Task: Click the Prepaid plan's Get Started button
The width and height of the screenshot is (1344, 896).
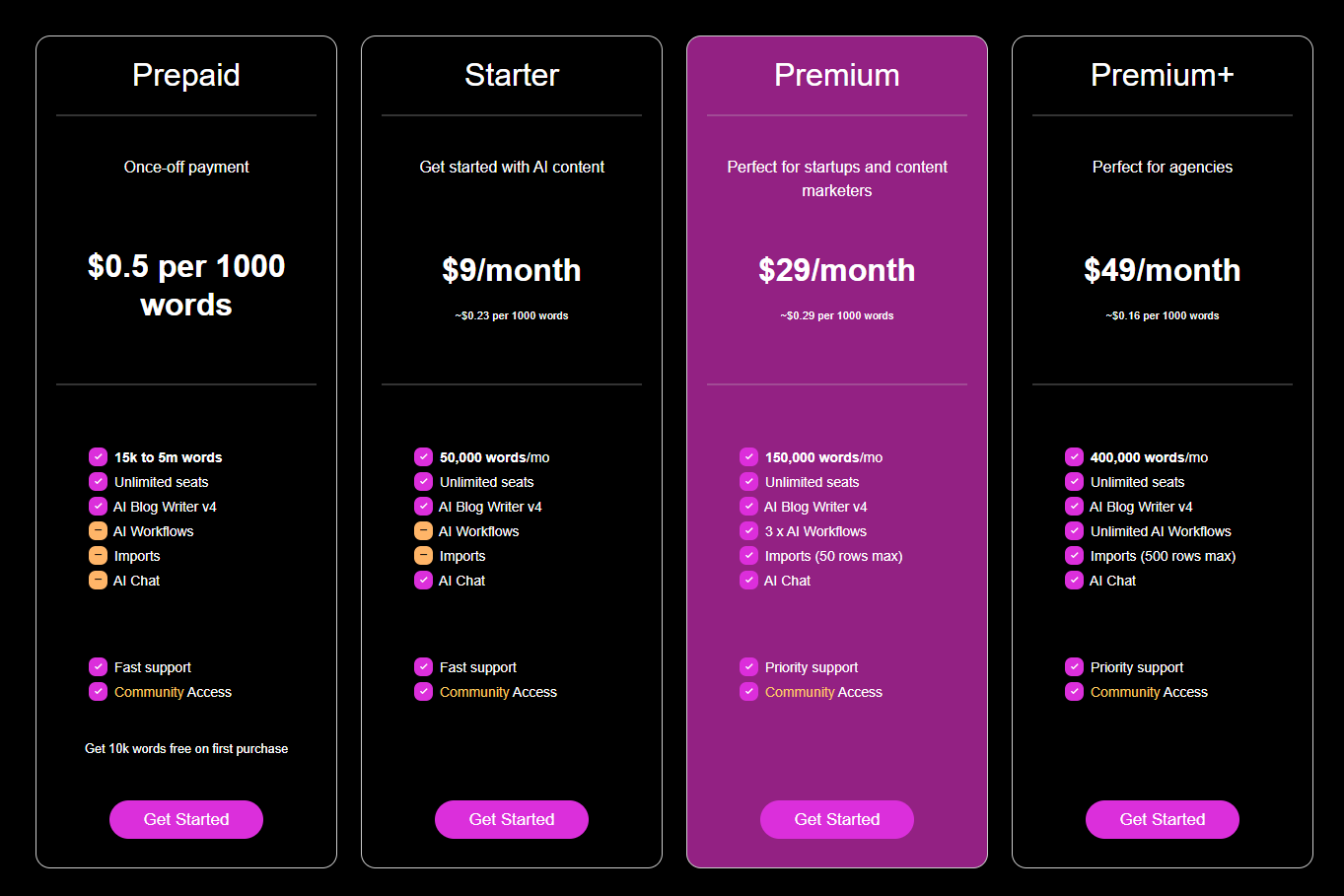Action: pos(186,819)
